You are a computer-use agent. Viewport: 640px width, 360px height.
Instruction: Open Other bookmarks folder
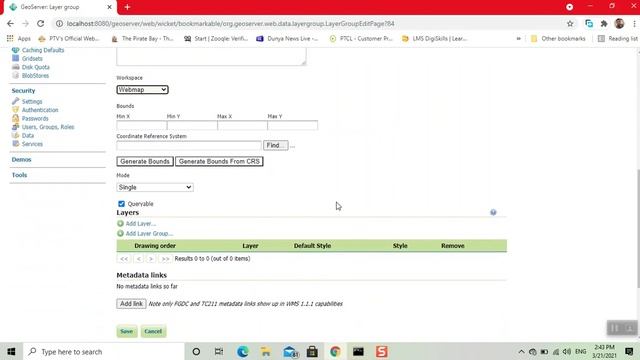tap(558, 38)
